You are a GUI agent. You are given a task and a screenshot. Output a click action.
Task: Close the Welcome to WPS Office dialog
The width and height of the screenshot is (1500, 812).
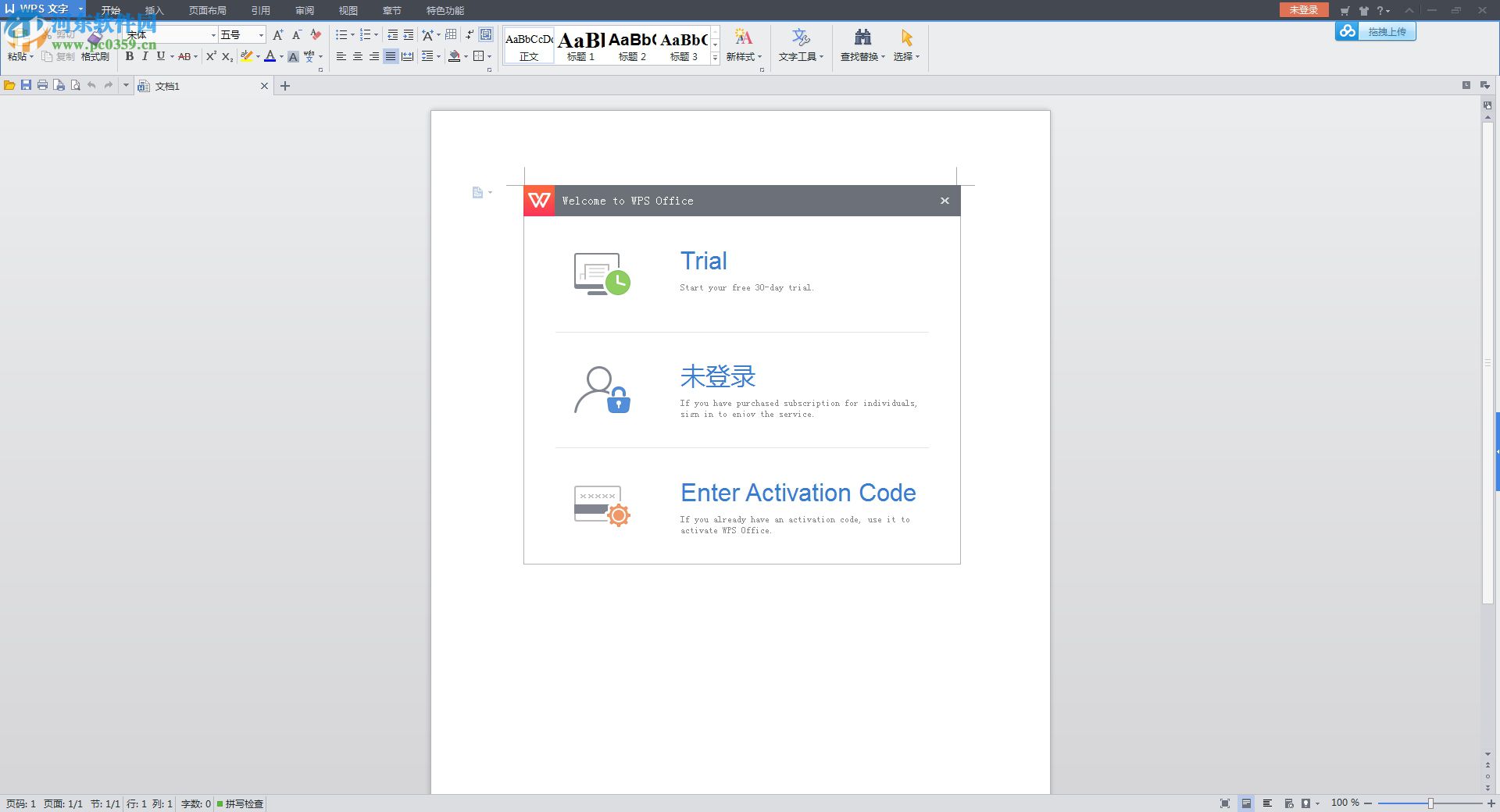pyautogui.click(x=945, y=201)
